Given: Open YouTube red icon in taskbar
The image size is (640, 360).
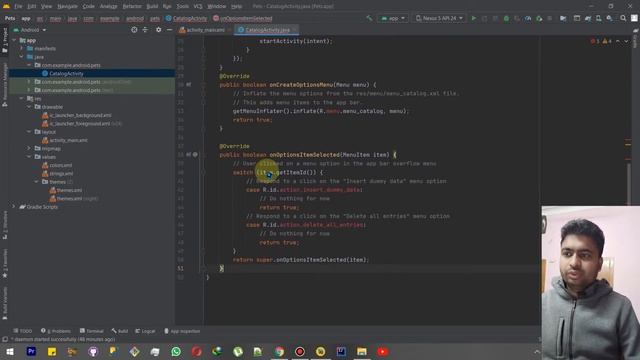Looking at the screenshot, I should [382, 351].
